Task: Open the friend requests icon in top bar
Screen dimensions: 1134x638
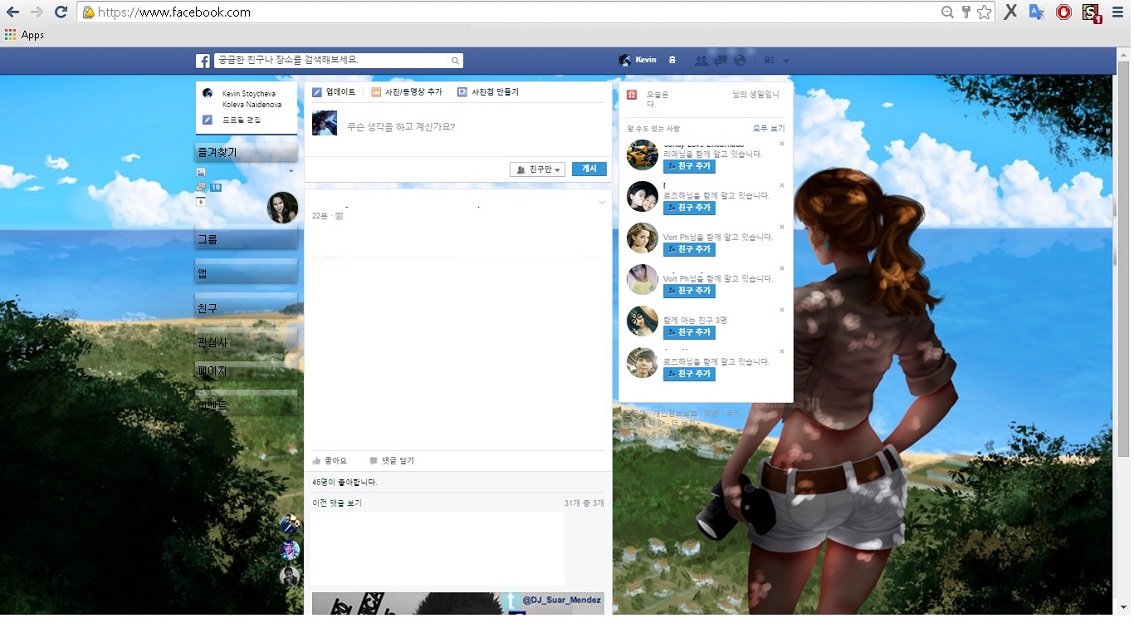Action: tap(701, 61)
